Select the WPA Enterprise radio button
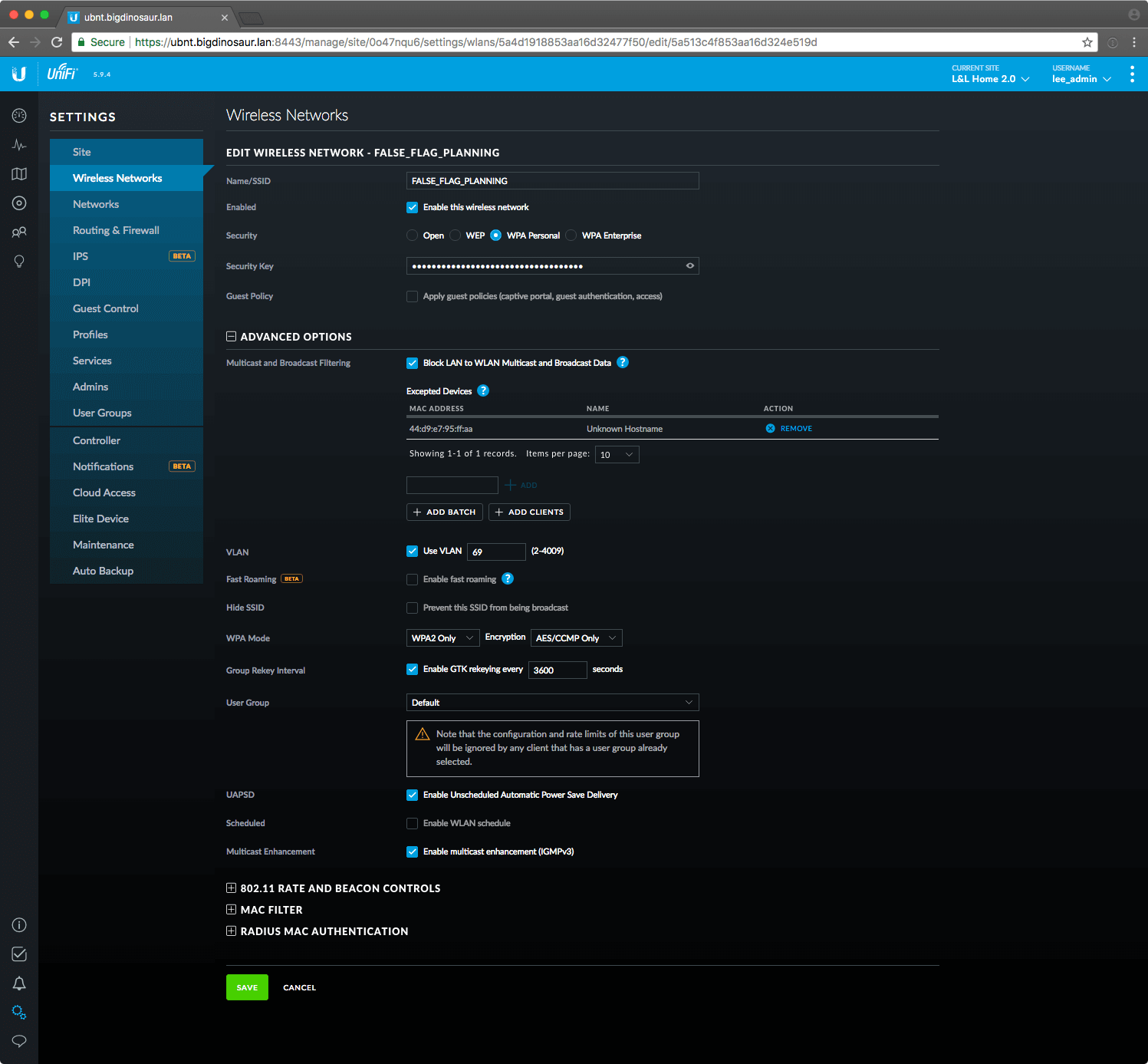This screenshot has width=1148, height=1064. click(571, 236)
